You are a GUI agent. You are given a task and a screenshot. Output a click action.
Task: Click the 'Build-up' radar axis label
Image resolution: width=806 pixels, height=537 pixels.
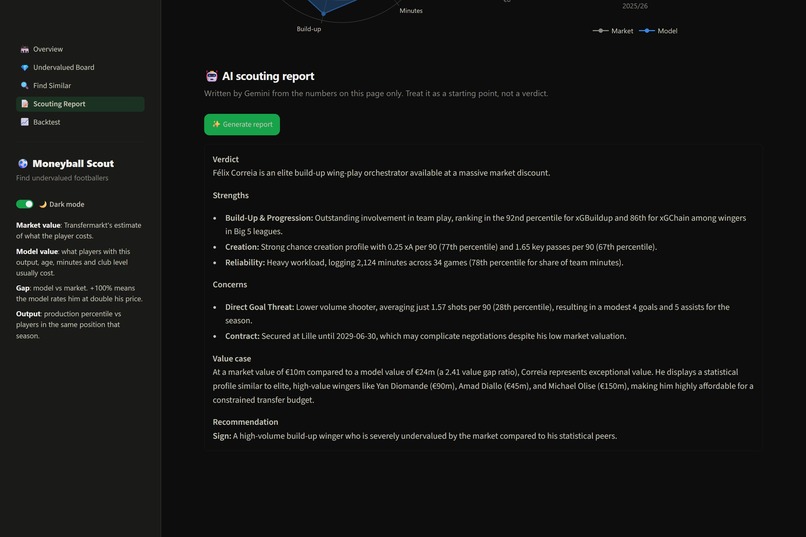point(309,29)
